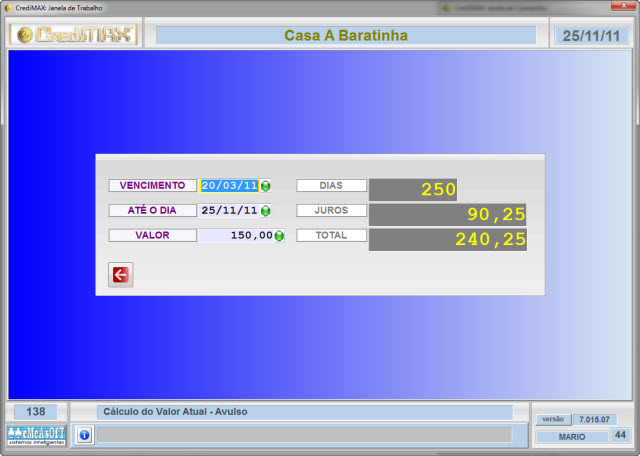640x456 pixels.
Task: Click the green indicator beside the Vencimento date
Action: (266, 186)
